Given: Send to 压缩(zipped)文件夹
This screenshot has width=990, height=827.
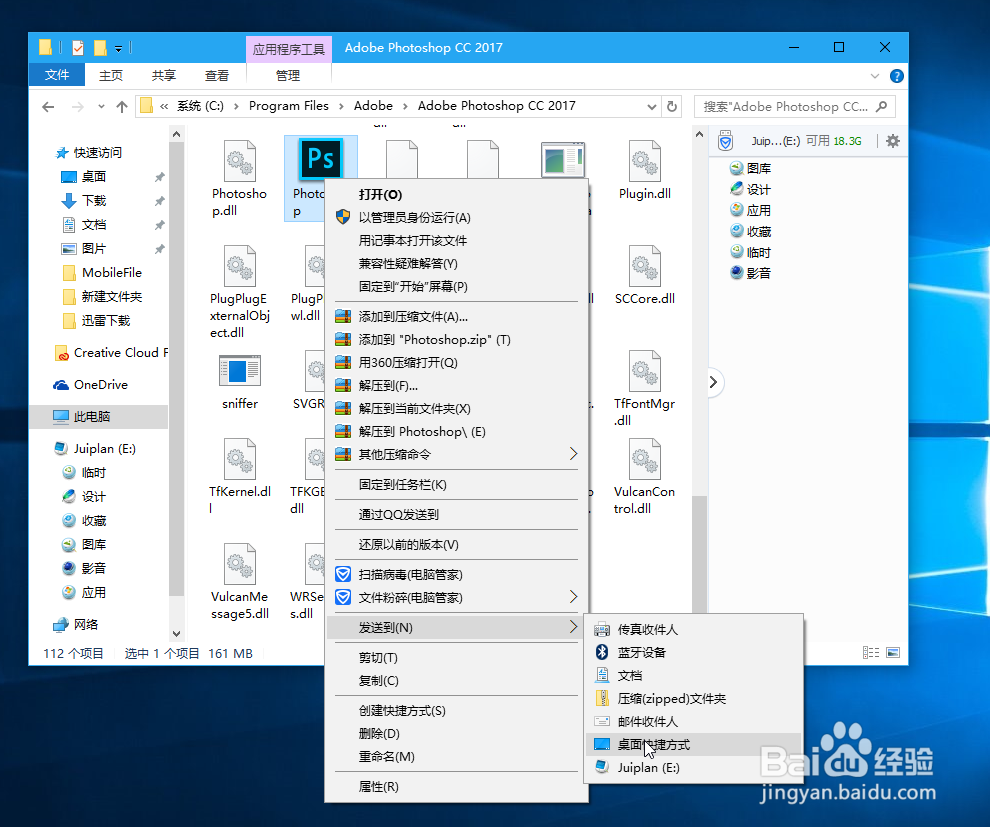Looking at the screenshot, I should click(693, 699).
